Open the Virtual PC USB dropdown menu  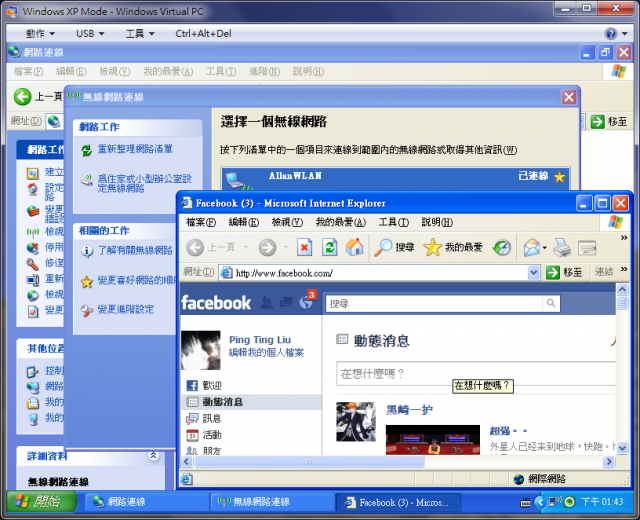(90, 33)
